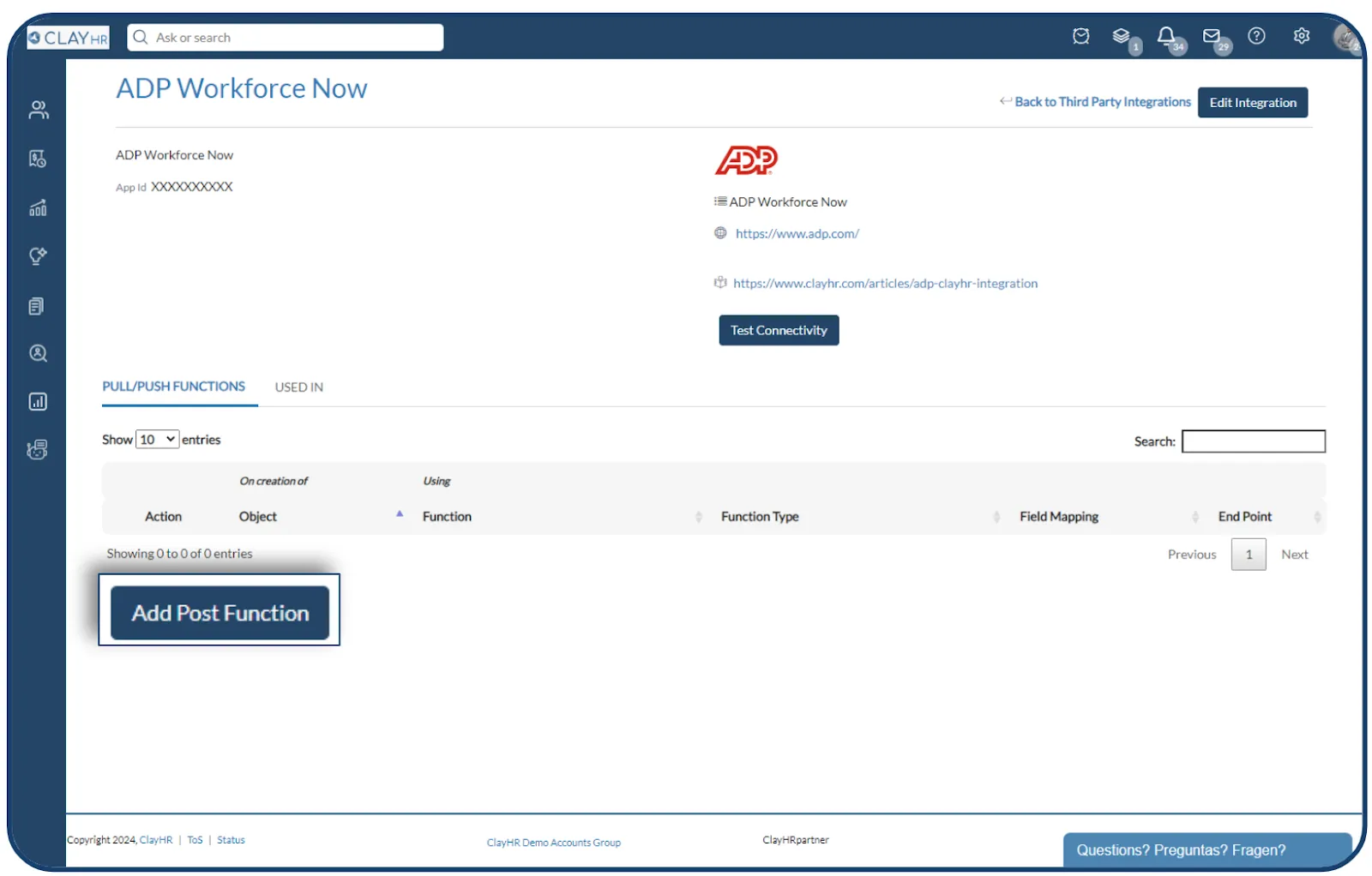Open the reports chart sidebar icon
Viewport: 1372px width, 876px height.
coord(38,401)
